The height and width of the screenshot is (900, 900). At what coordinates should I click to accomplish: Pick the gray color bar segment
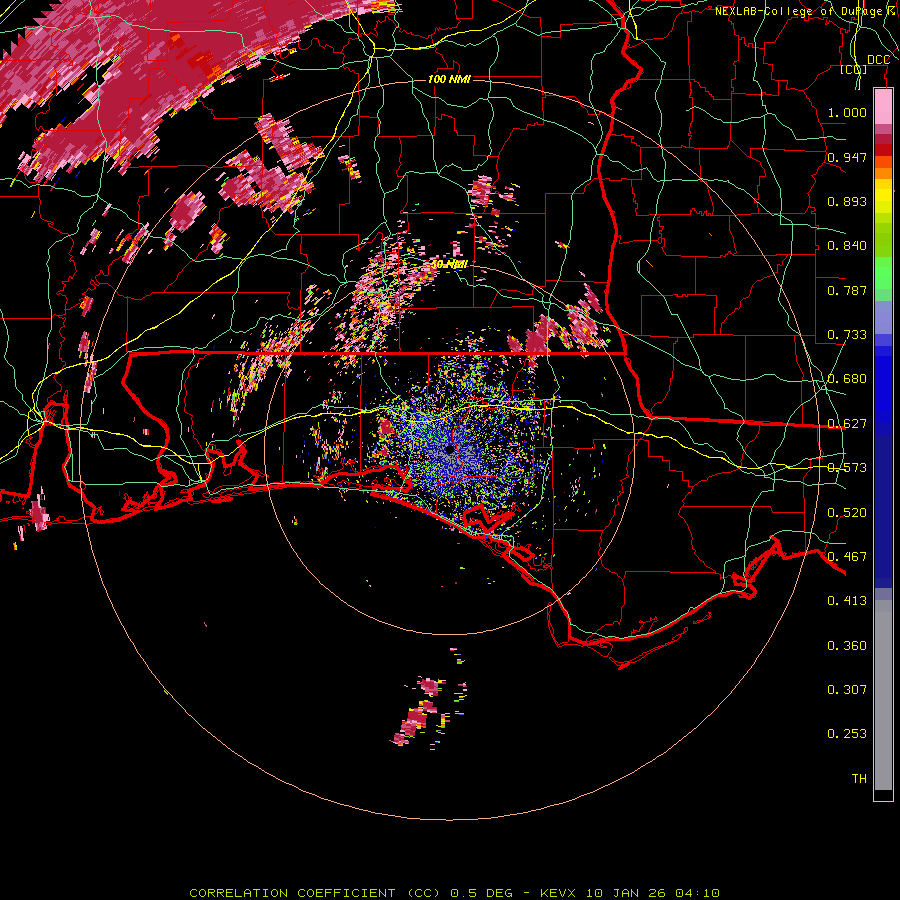[x=883, y=695]
